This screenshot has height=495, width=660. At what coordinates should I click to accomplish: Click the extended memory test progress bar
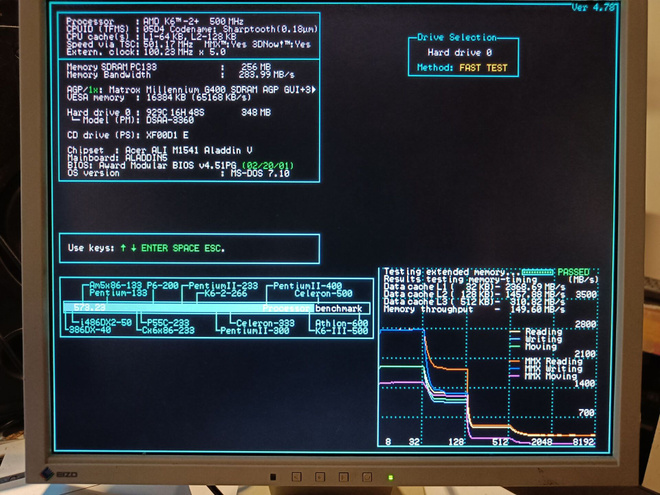coord(538,272)
